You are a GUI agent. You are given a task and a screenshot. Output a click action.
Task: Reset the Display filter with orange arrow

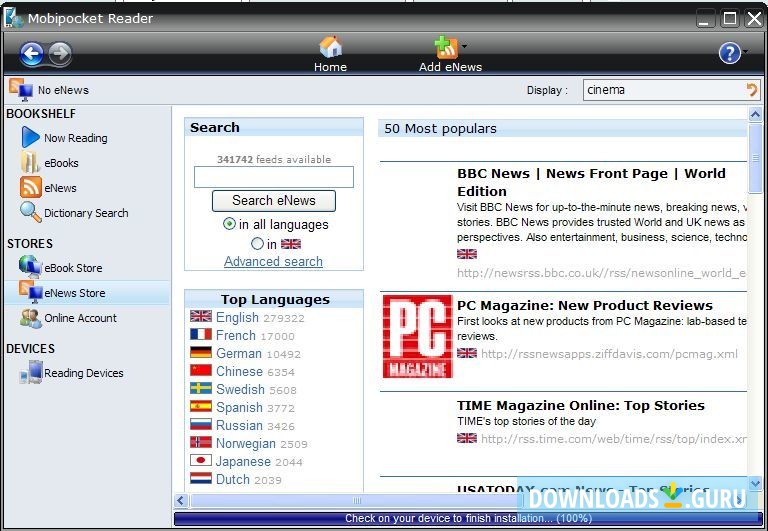tap(752, 90)
